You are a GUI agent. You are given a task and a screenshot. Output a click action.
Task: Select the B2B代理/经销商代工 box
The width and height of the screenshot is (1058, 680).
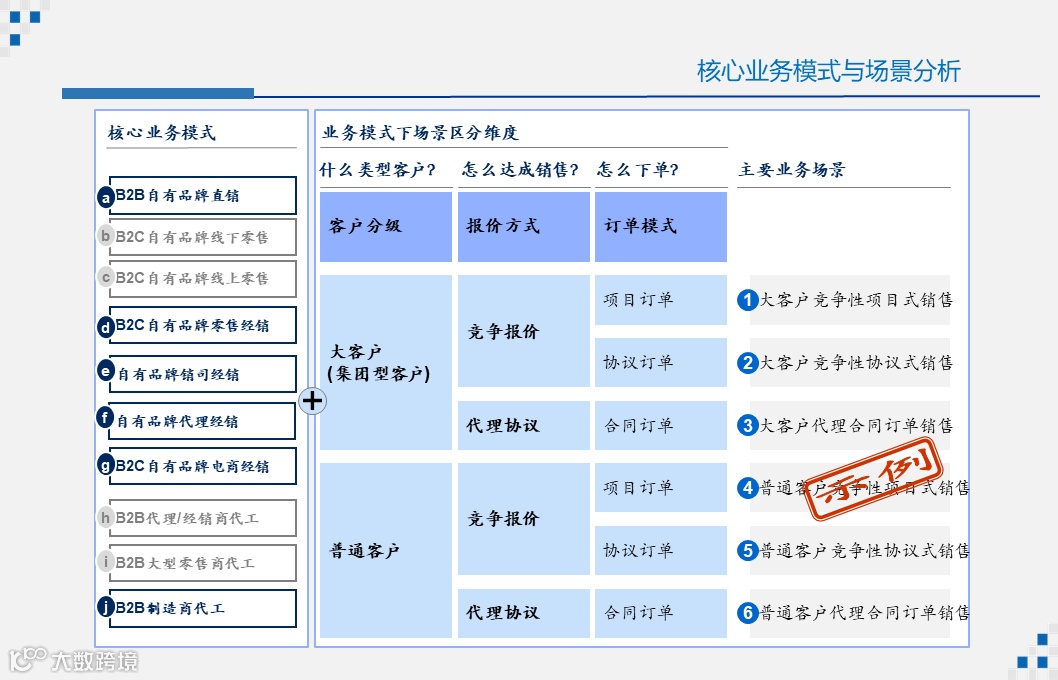202,518
